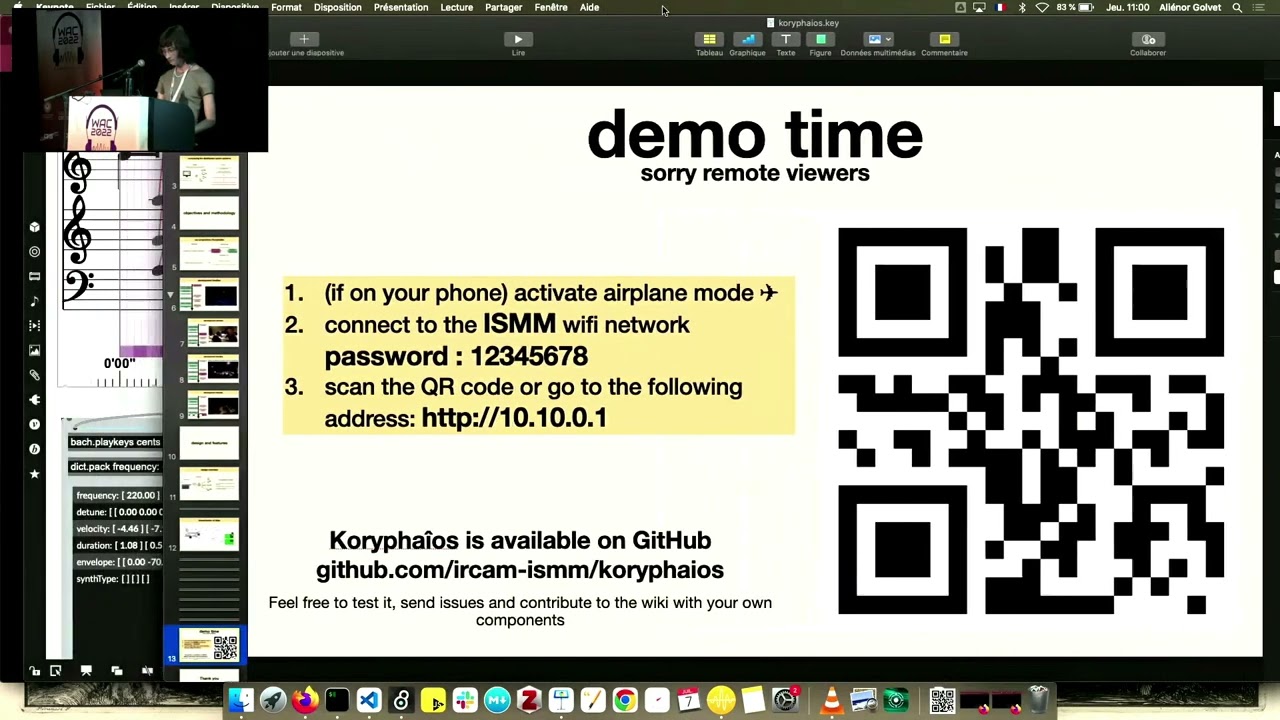Image resolution: width=1280 pixels, height=720 pixels.
Task: Select slide 7 thumbnail in navigator
Action: pos(213,333)
